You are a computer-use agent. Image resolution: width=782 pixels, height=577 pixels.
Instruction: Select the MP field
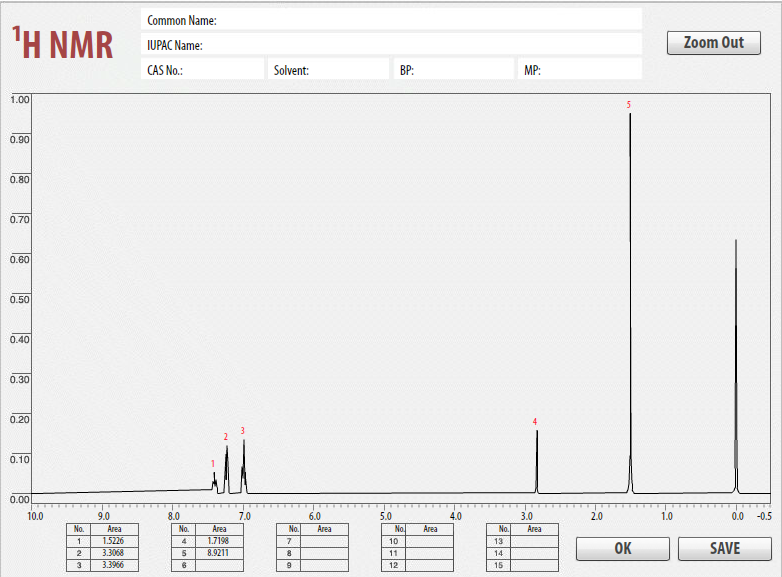point(580,70)
